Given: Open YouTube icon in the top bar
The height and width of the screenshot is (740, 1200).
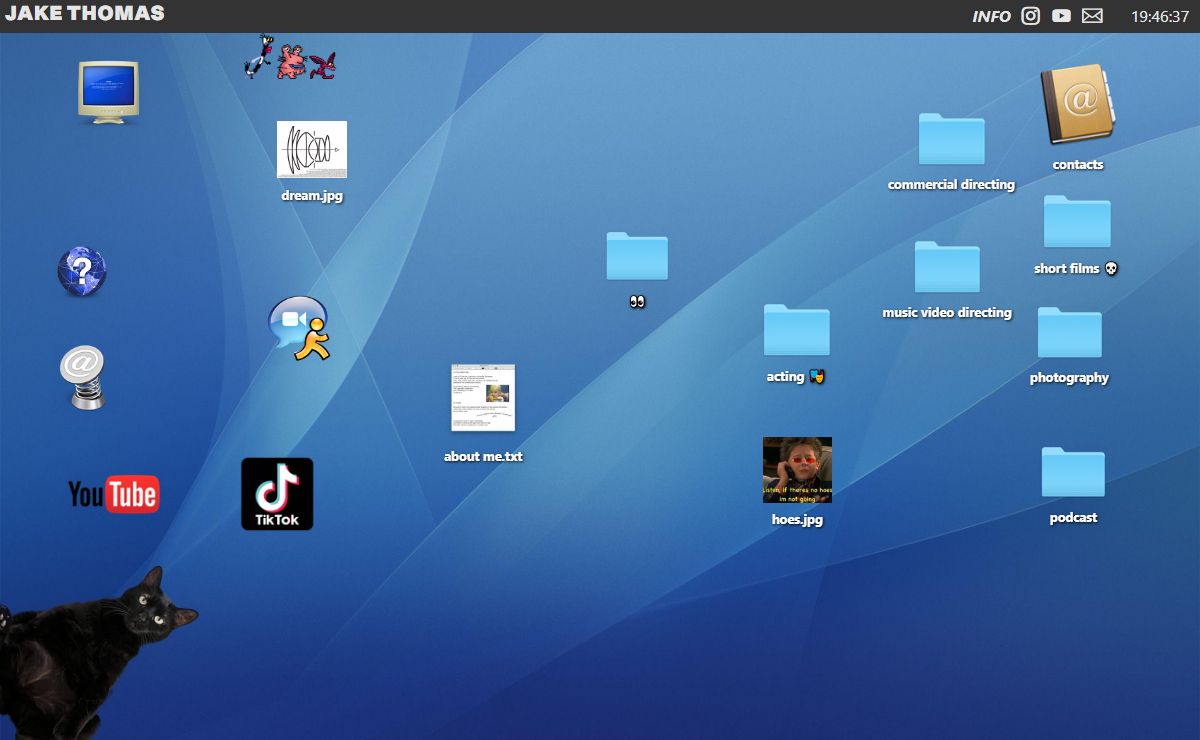Looking at the screenshot, I should coord(1061,16).
